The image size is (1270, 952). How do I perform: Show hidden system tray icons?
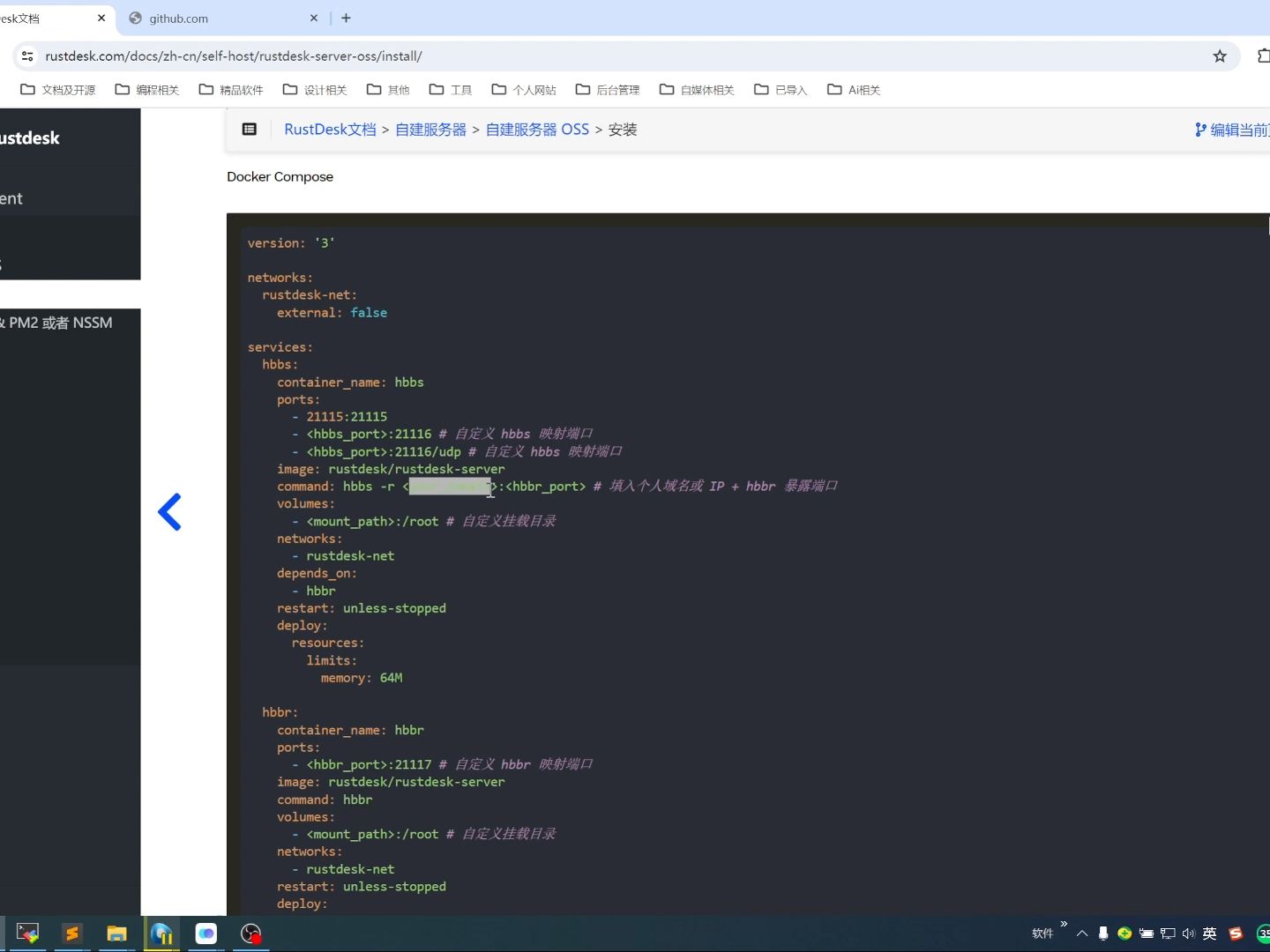point(1082,933)
